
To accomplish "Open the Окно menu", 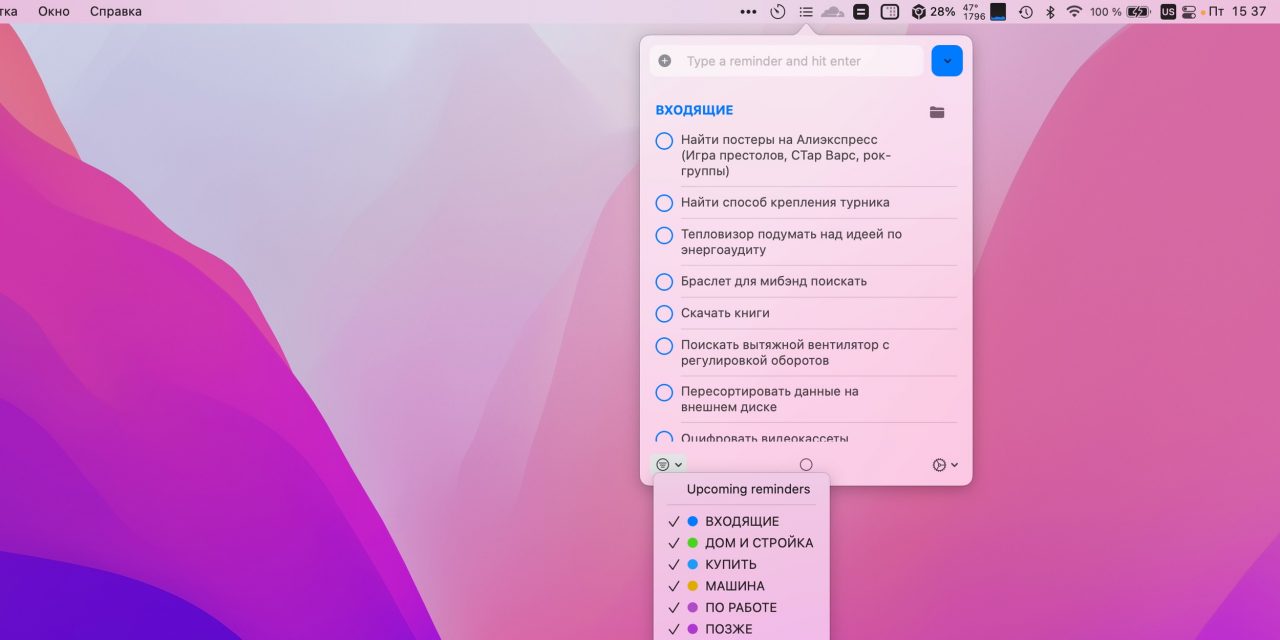I will pyautogui.click(x=54, y=11).
